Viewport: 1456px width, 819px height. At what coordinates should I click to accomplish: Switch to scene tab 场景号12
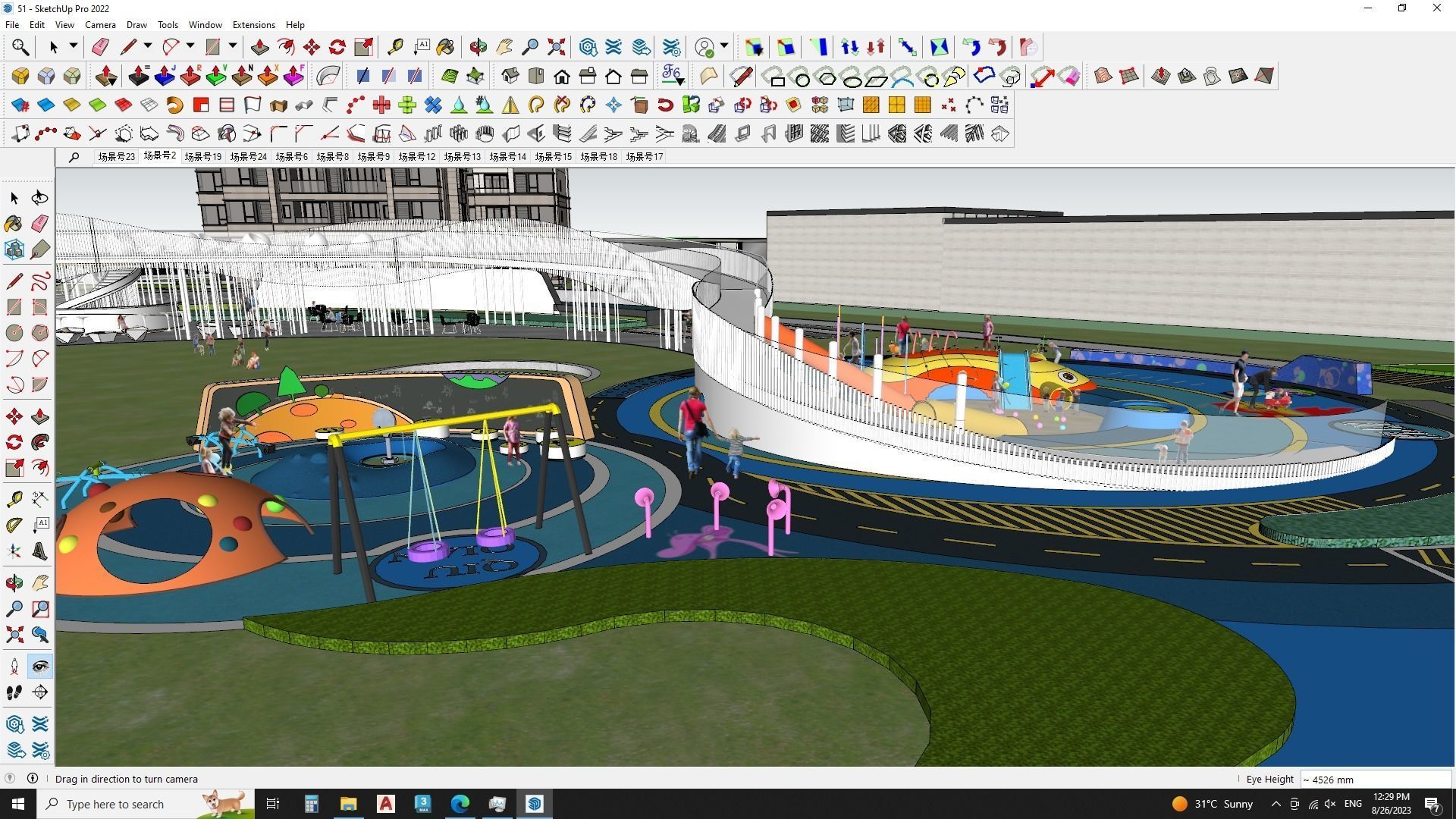click(x=416, y=157)
